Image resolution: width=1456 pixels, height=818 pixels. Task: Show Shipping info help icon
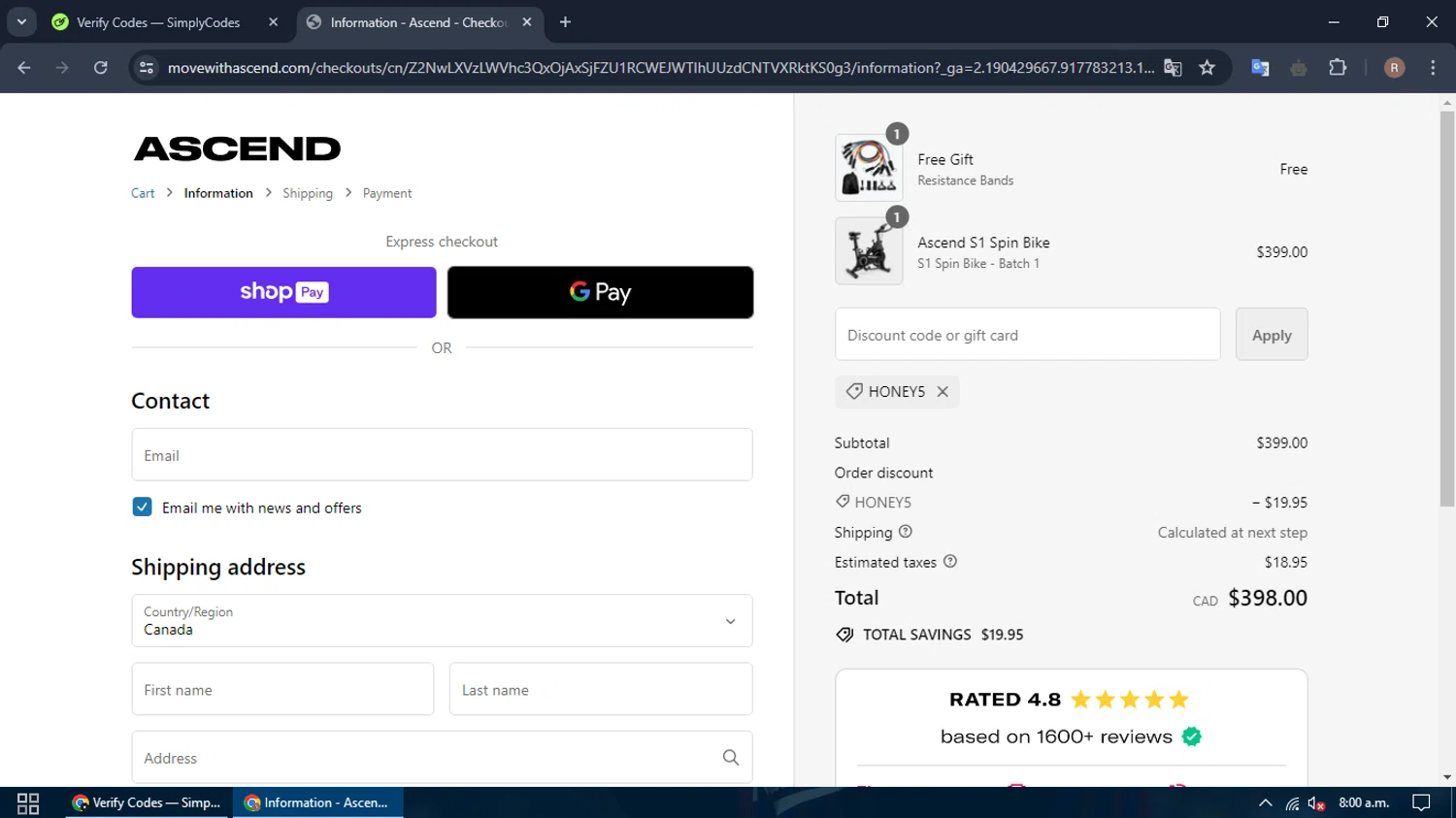pos(906,532)
